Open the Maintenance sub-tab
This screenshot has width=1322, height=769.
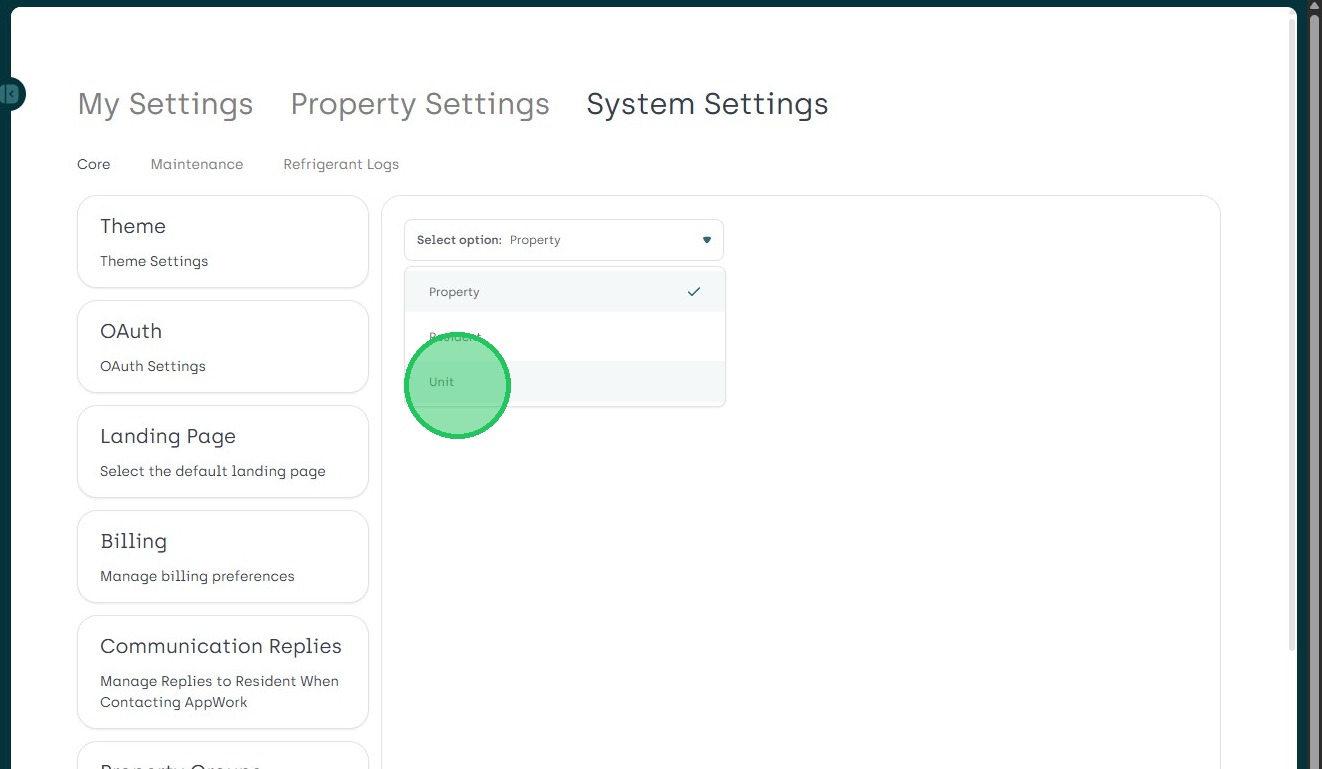(197, 164)
